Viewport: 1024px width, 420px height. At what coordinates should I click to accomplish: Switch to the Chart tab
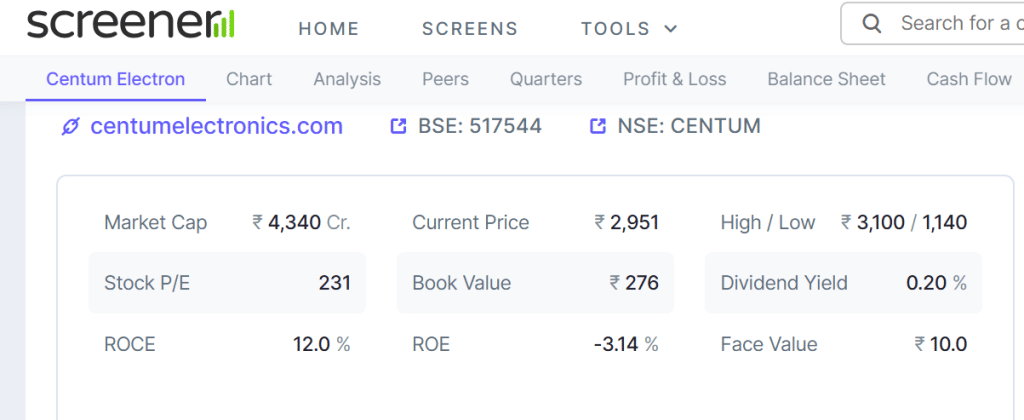pos(249,79)
